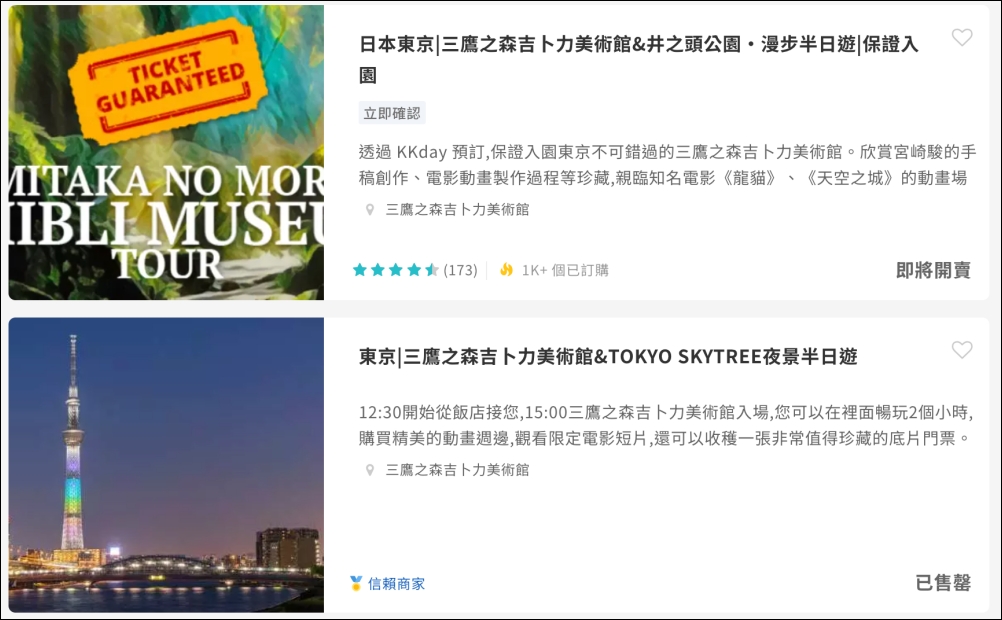The width and height of the screenshot is (1002, 620).
Task: Click the location pin icon in first listing
Action: (x=369, y=210)
